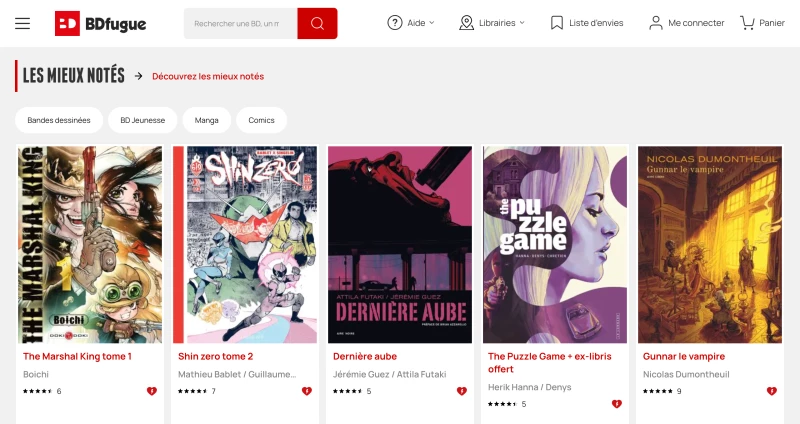Click Me connecter to sign in

(x=696, y=23)
